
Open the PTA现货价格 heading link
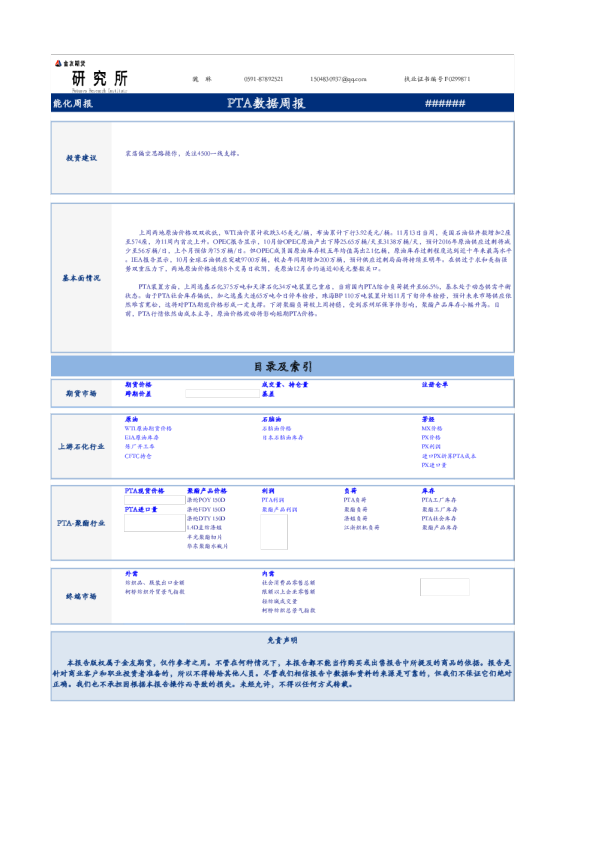tap(144, 491)
